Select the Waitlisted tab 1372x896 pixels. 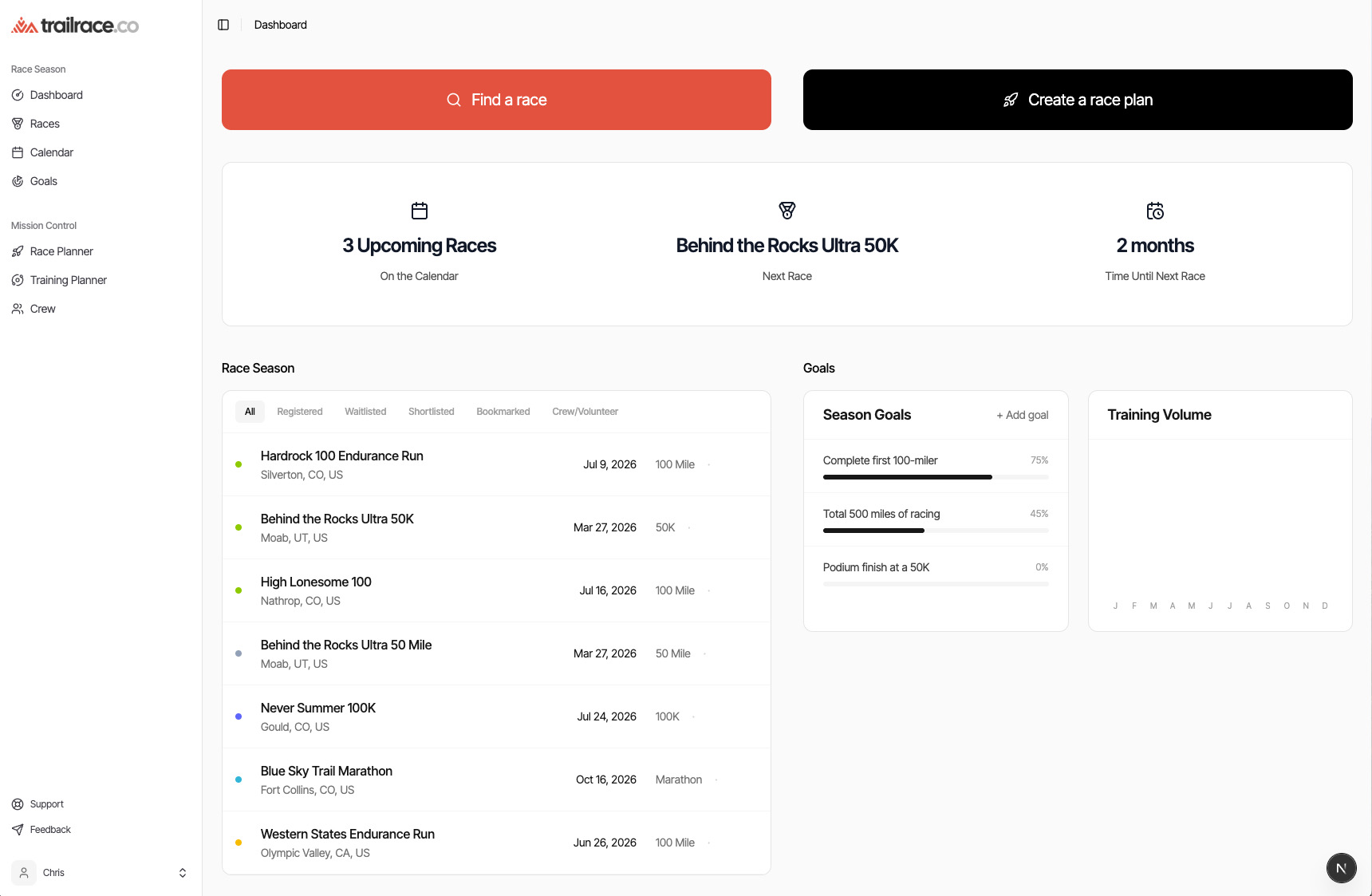point(365,412)
